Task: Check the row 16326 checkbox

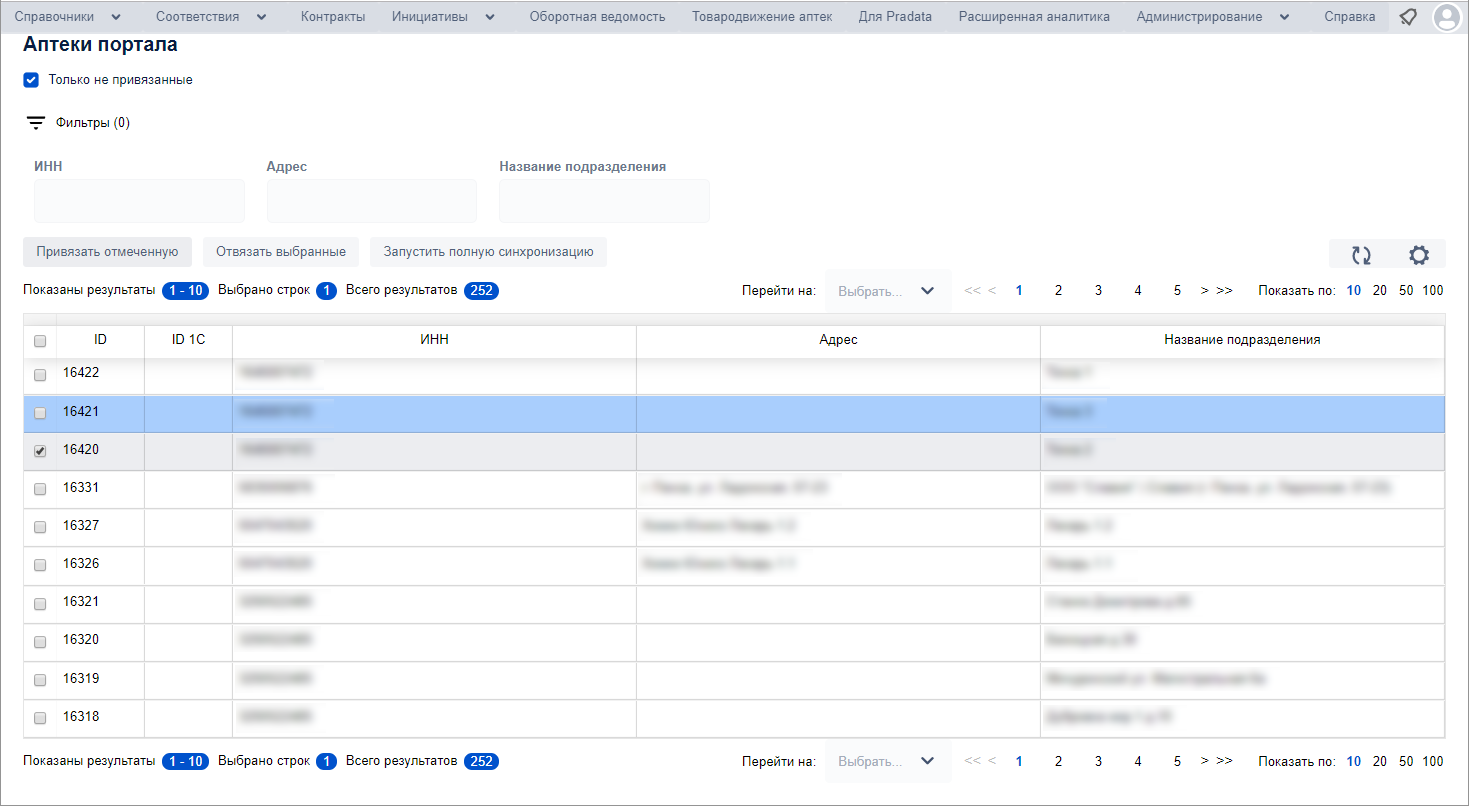Action: pos(40,565)
